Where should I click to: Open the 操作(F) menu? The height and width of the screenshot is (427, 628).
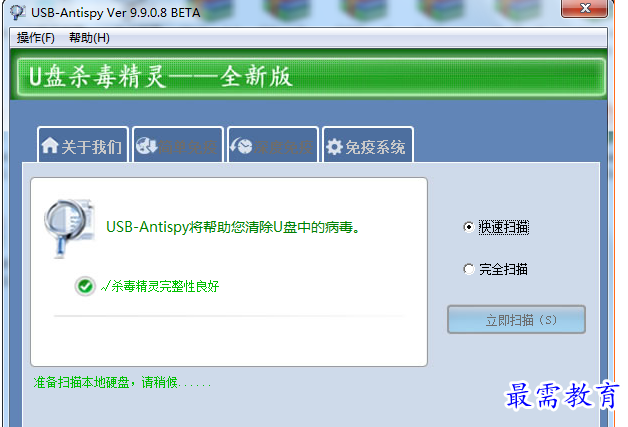point(35,38)
